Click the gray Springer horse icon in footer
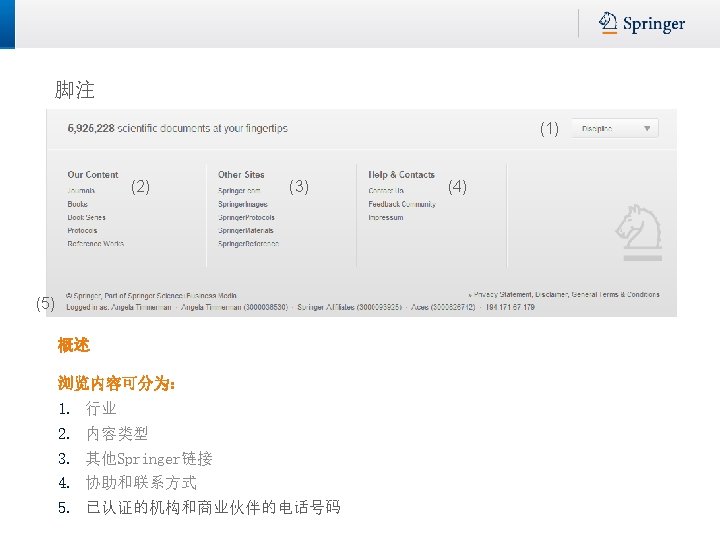This screenshot has height=540, width=720. point(639,232)
